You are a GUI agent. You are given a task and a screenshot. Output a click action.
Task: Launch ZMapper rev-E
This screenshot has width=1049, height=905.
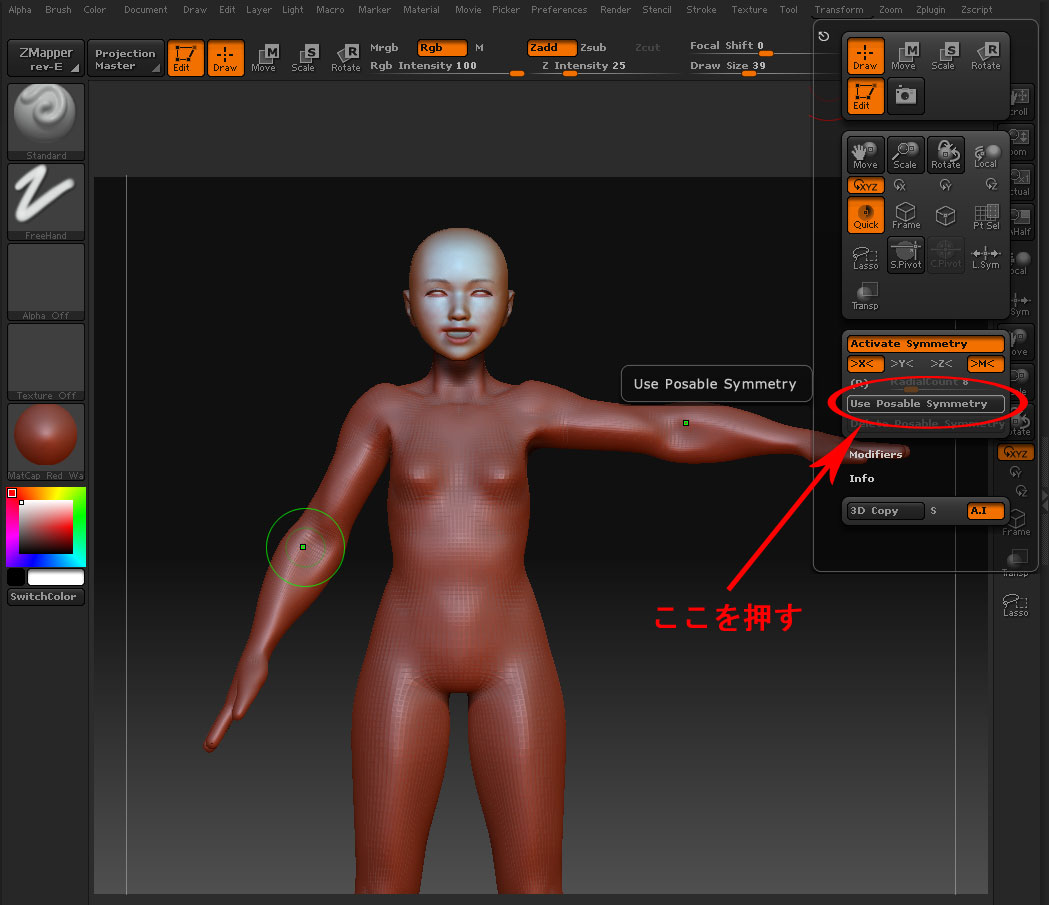[45, 58]
